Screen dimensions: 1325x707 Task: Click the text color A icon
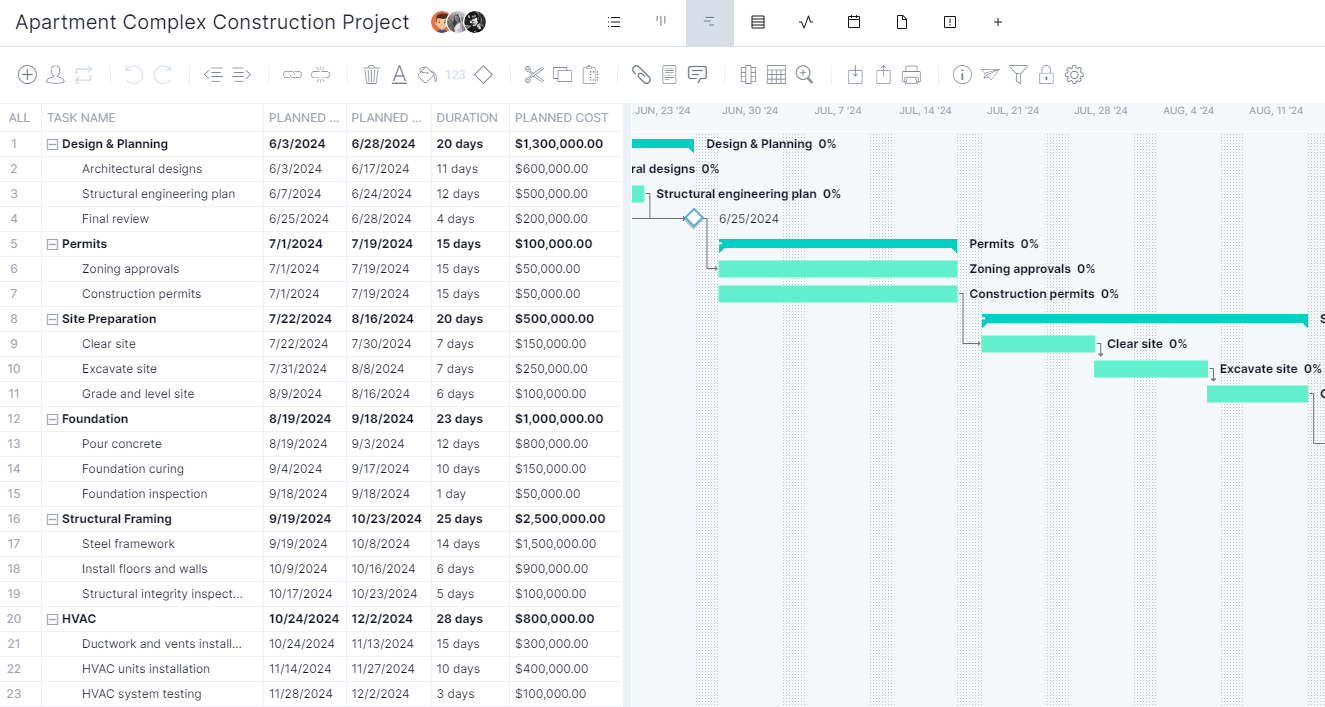coord(399,74)
